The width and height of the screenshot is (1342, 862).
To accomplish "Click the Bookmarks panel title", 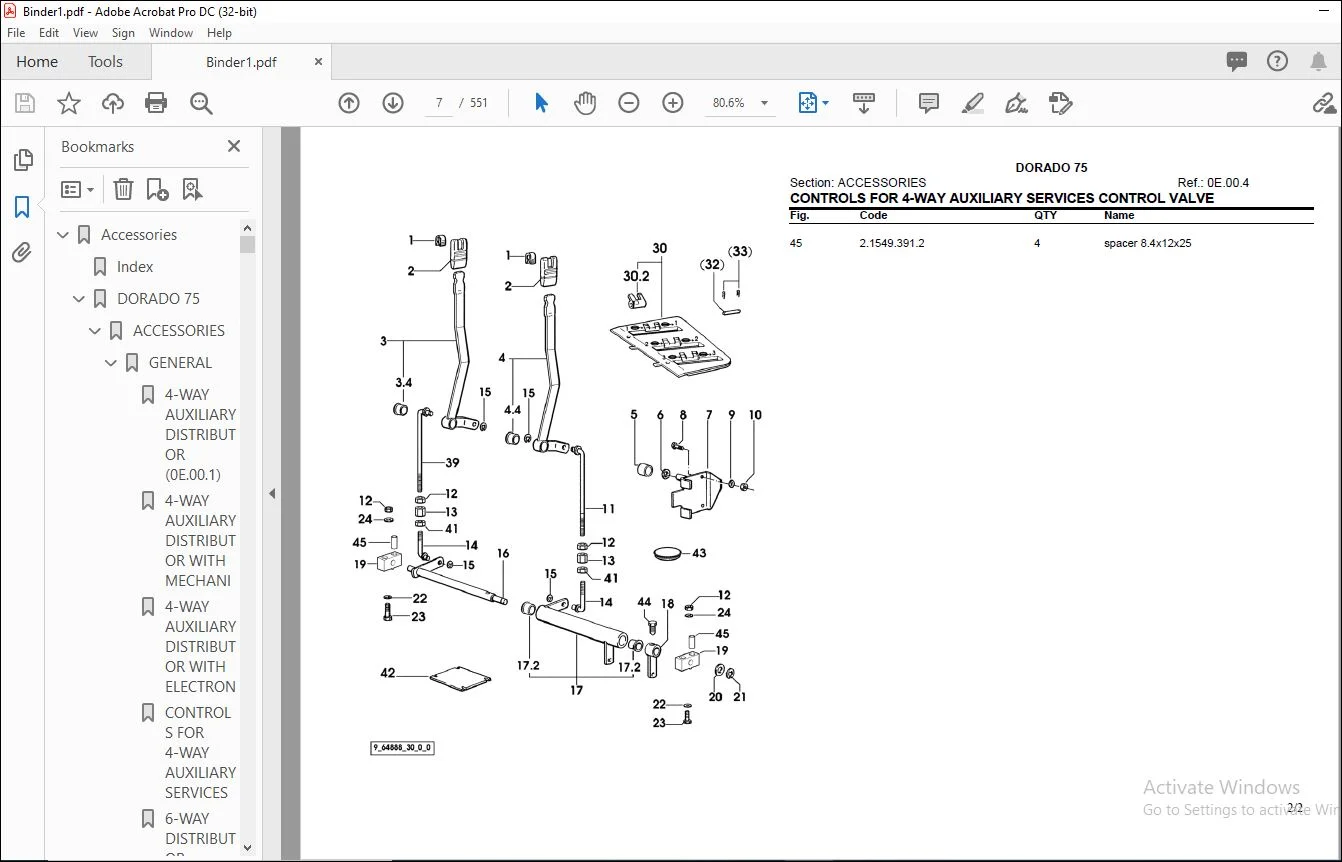I will point(97,147).
